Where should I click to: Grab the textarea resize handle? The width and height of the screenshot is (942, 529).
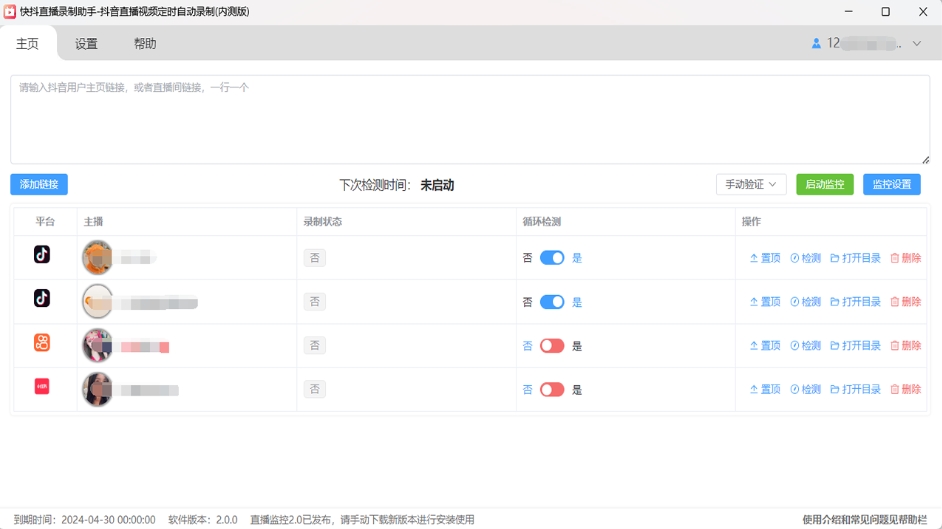[926, 160]
